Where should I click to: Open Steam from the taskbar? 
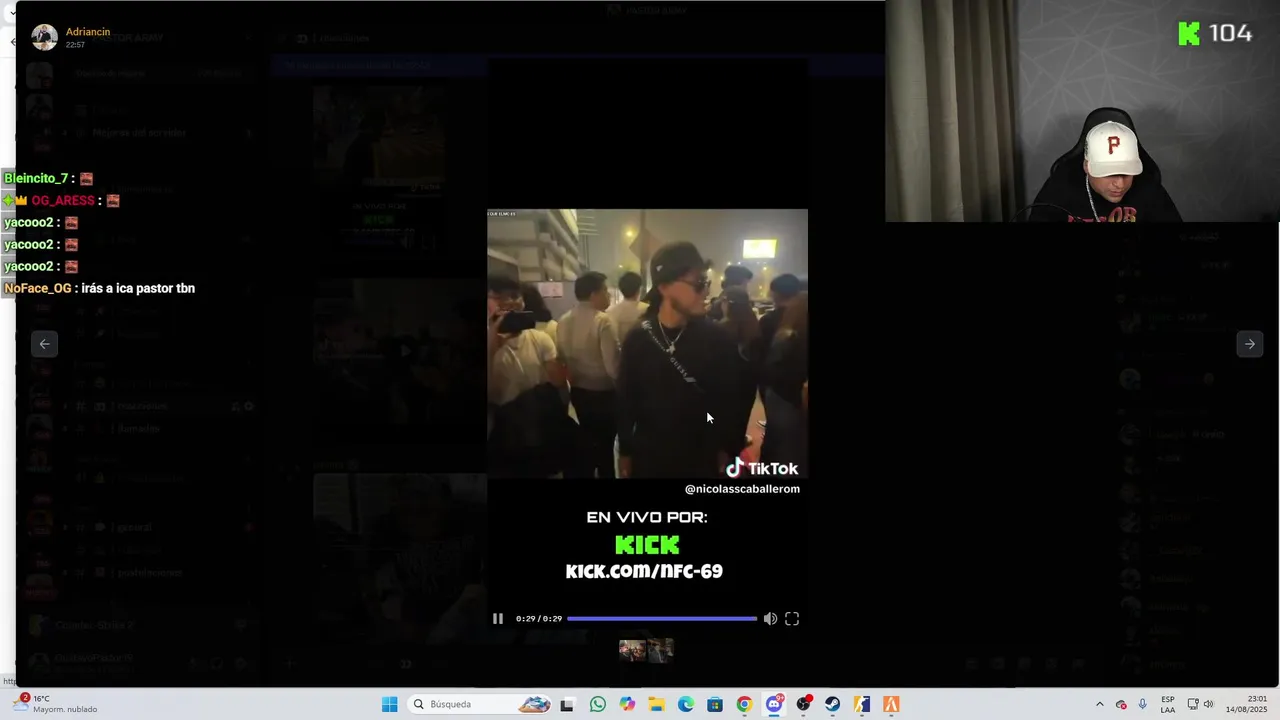(x=832, y=704)
